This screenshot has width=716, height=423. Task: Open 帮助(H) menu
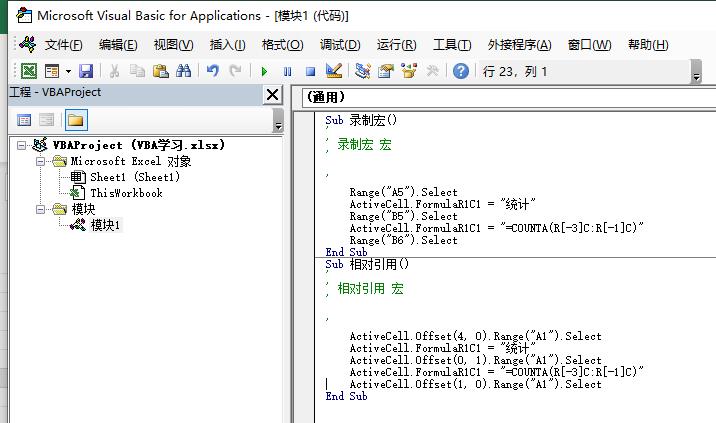648,45
